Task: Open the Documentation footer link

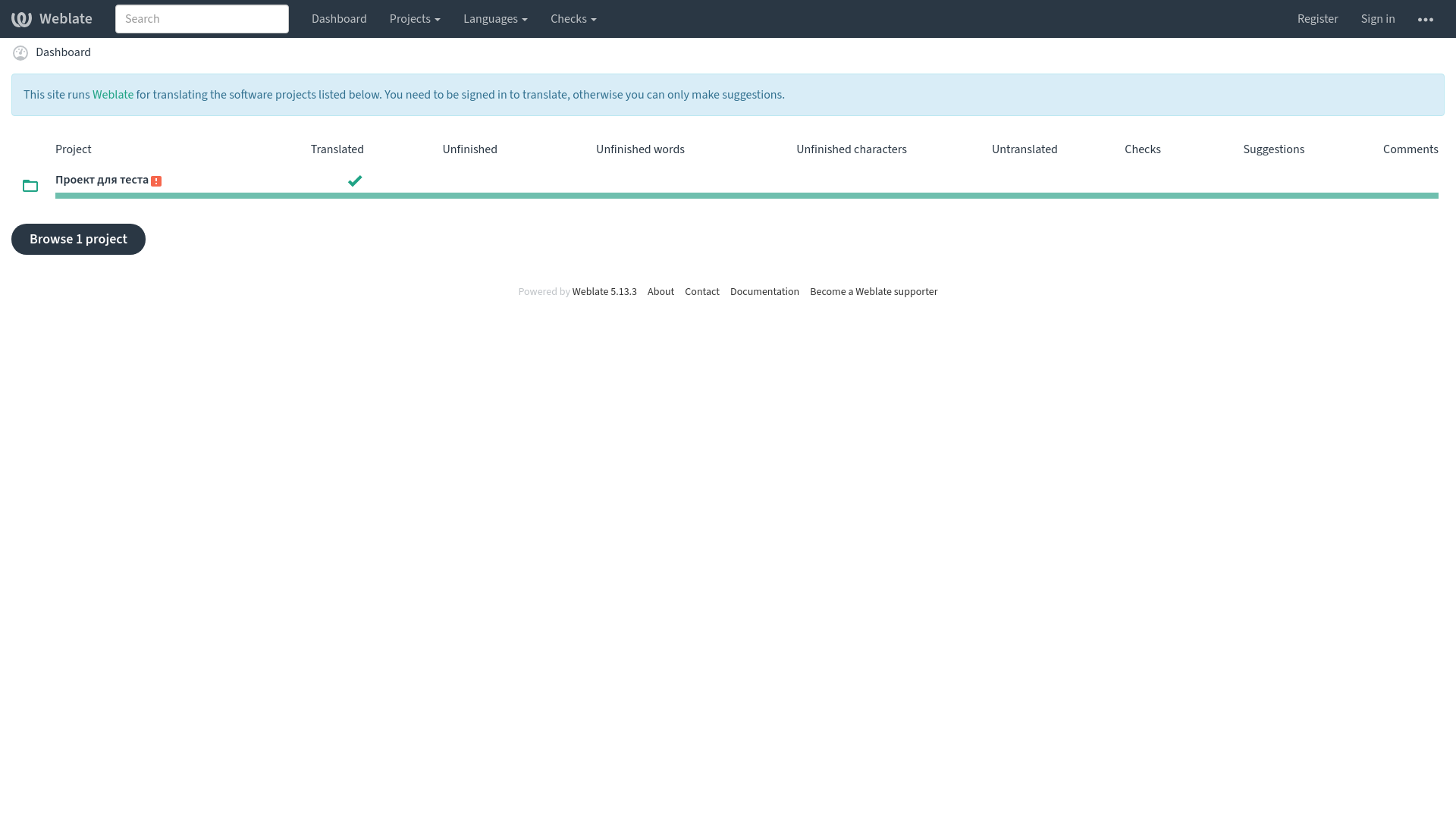Action: point(764,292)
